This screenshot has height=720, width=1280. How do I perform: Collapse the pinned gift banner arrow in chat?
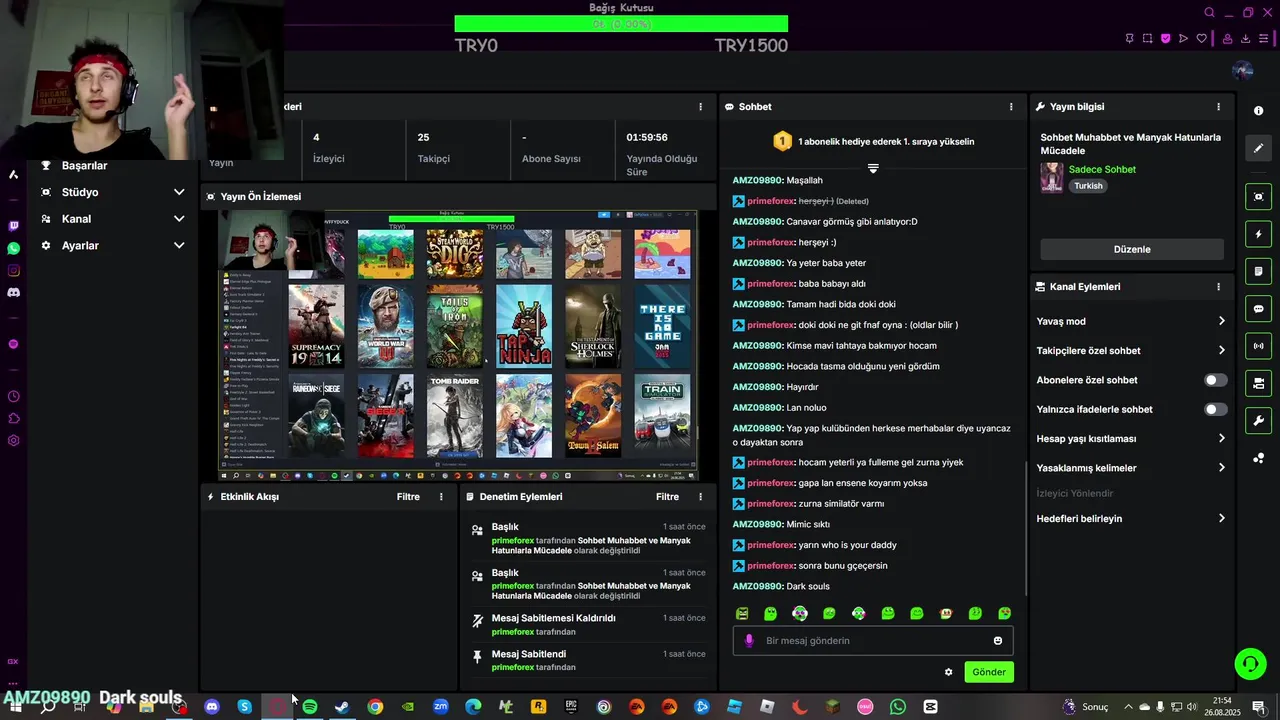click(873, 168)
